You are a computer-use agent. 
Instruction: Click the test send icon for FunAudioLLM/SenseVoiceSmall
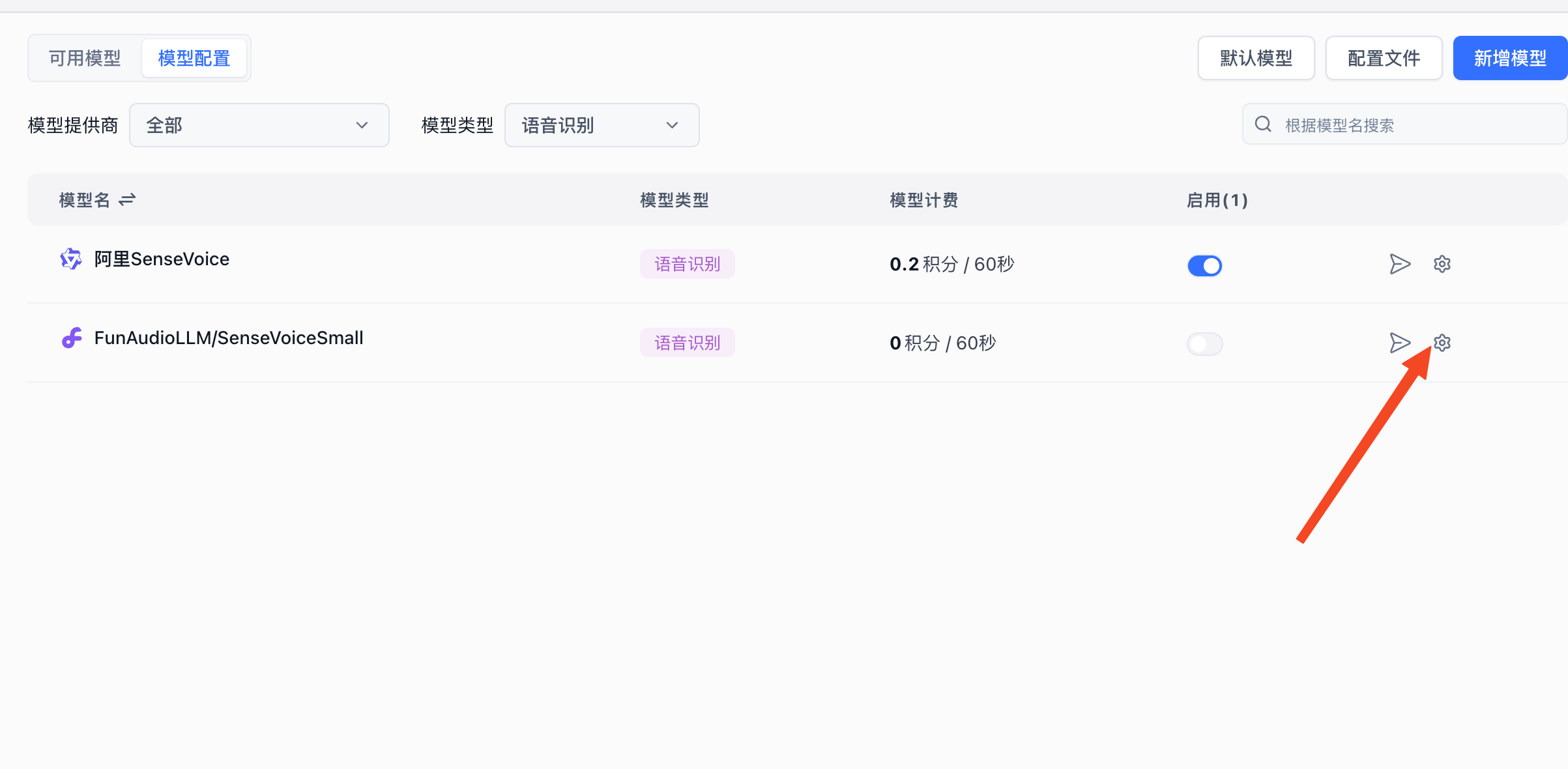click(1400, 343)
